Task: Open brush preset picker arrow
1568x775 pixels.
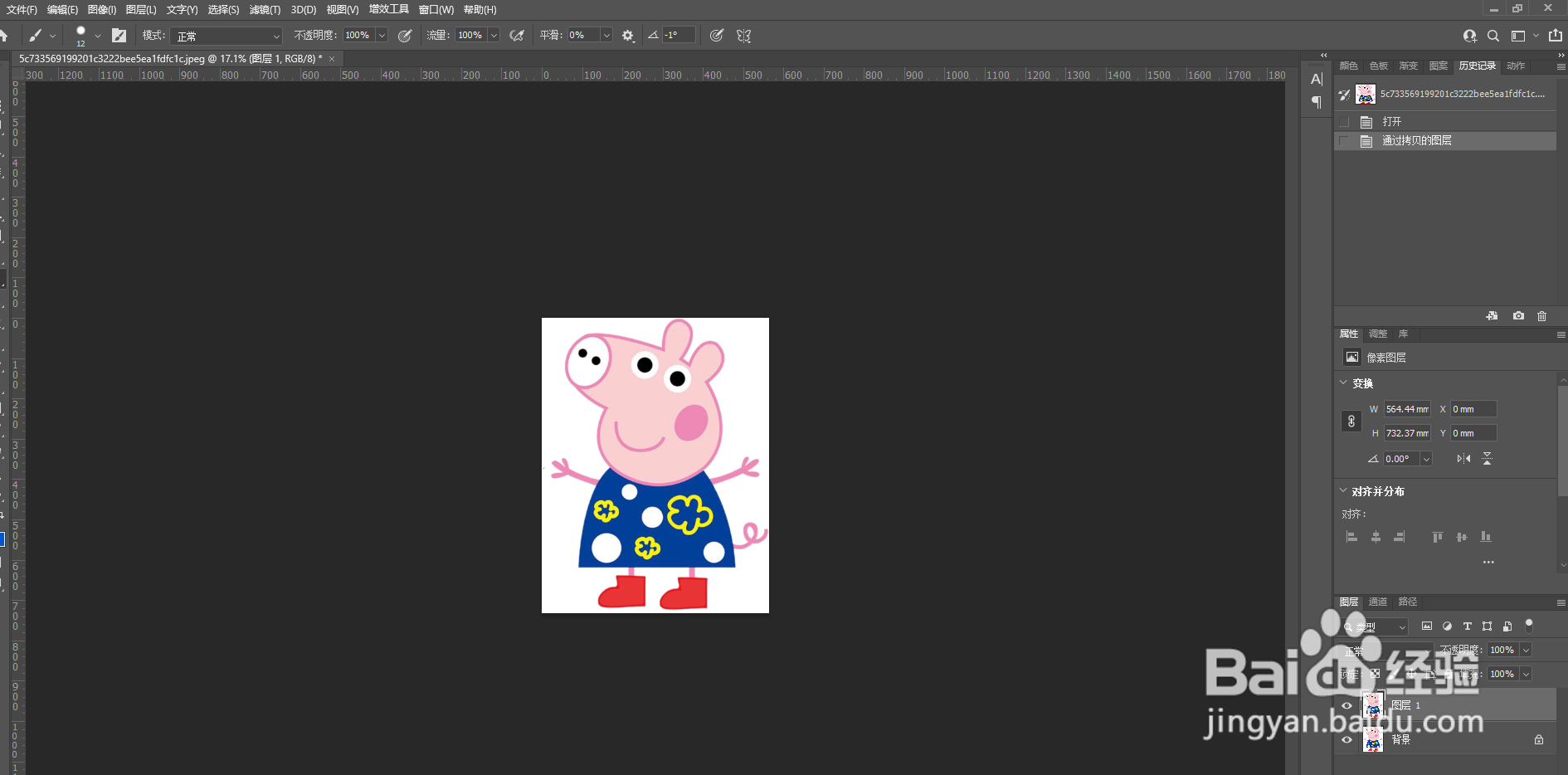Action: (x=98, y=36)
